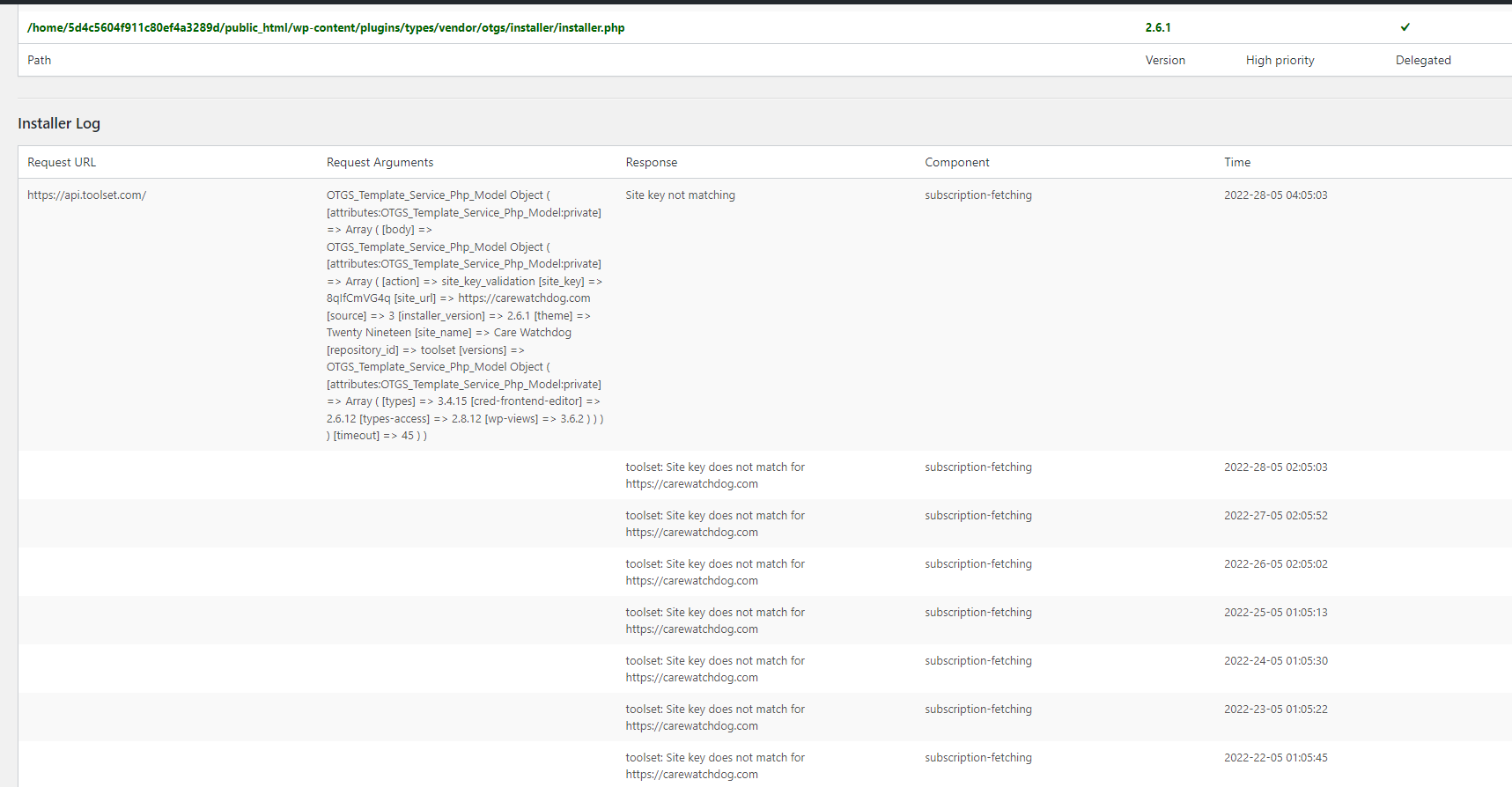Click the Installer Log heading
1512x787 pixels.
(59, 123)
